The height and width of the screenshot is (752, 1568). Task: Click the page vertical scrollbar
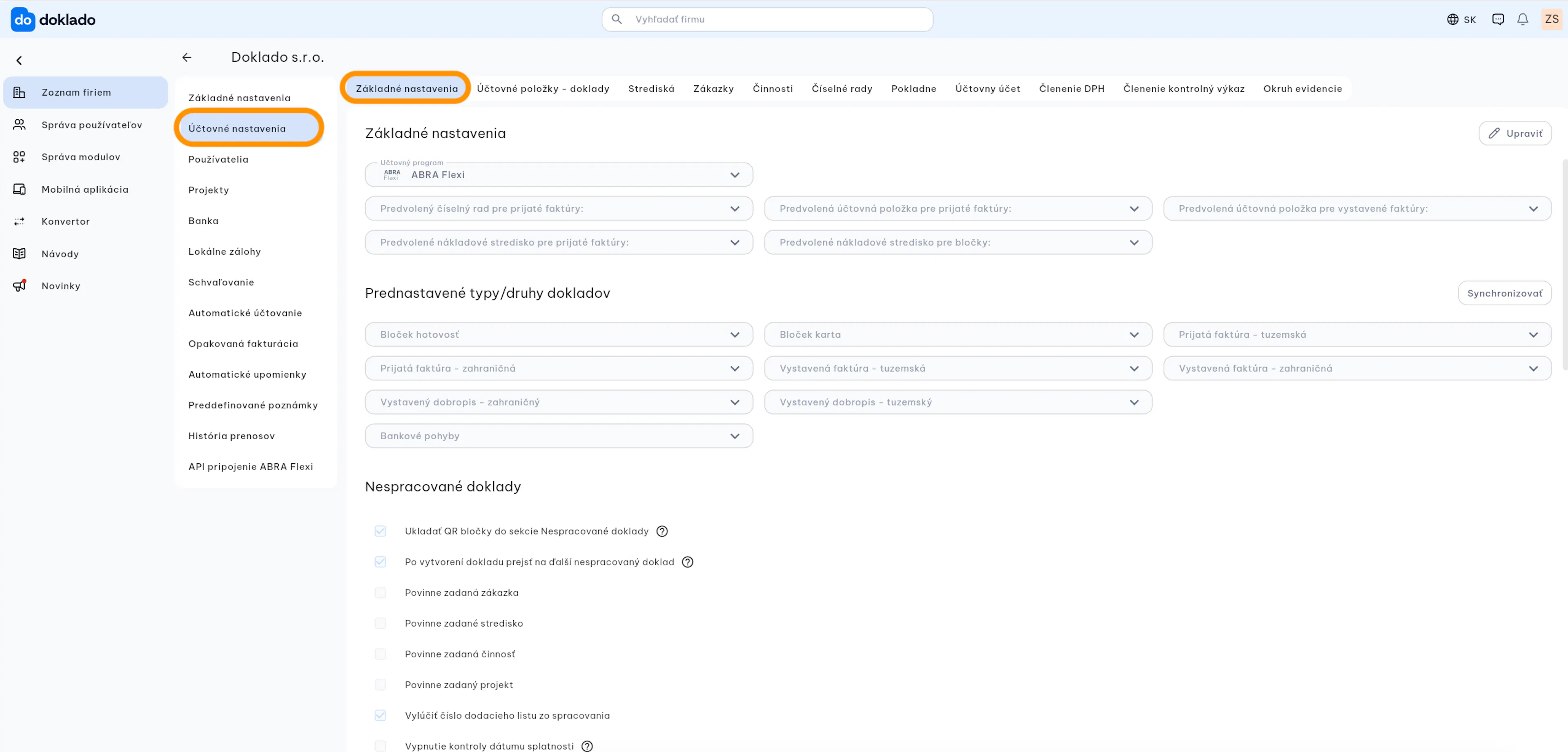click(x=1564, y=265)
